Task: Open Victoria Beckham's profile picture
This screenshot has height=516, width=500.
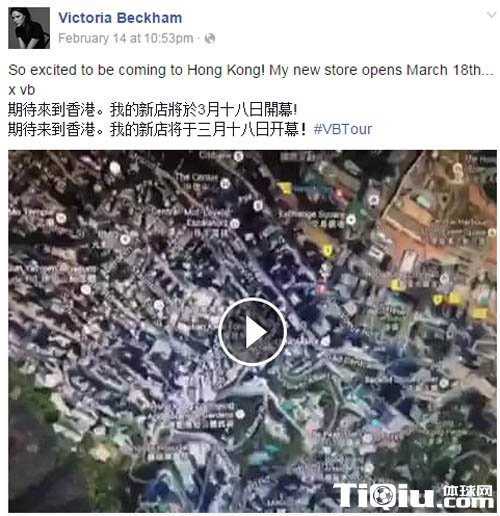Action: [29, 28]
